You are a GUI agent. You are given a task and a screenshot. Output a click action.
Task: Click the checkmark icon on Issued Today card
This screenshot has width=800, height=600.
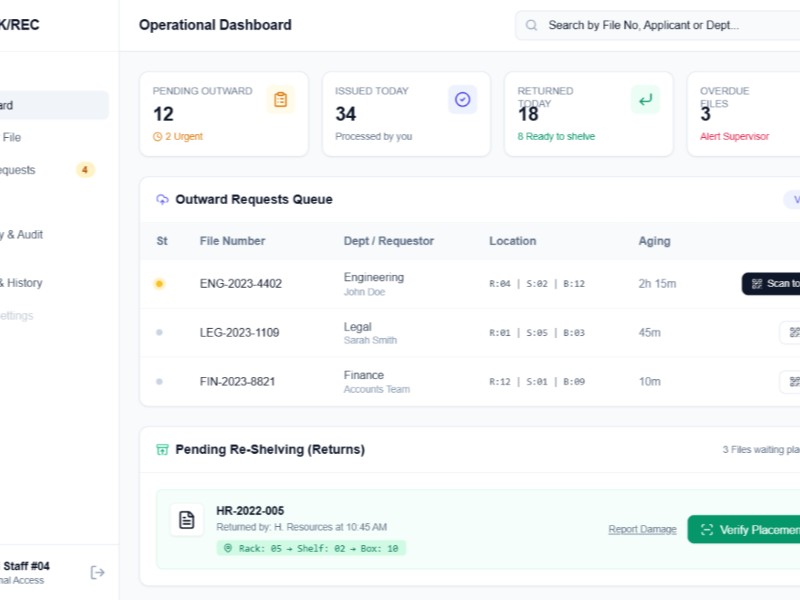coord(461,99)
